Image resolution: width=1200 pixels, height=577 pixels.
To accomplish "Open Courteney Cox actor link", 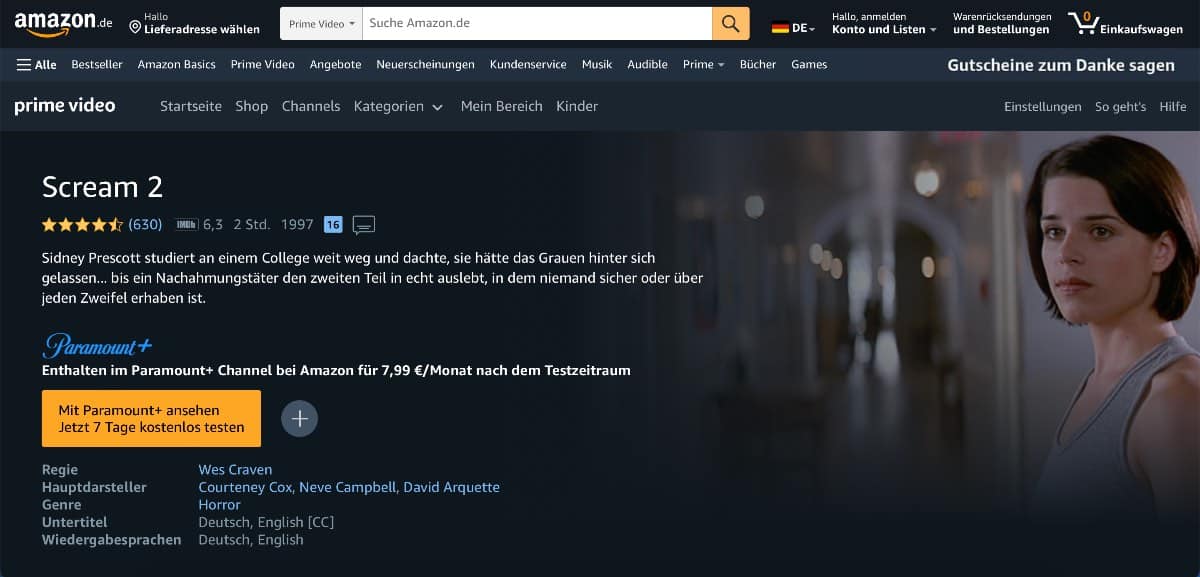I will click(x=245, y=487).
